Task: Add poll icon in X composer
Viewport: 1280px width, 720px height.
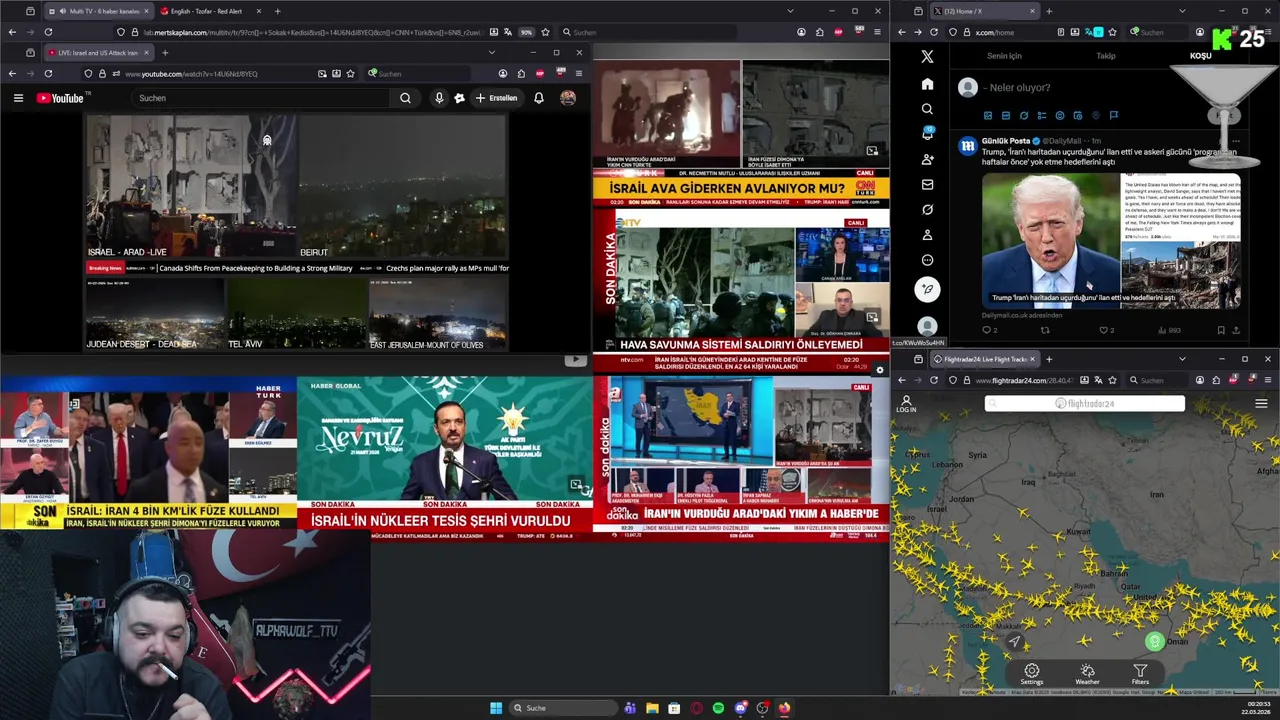Action: pyautogui.click(x=1042, y=115)
